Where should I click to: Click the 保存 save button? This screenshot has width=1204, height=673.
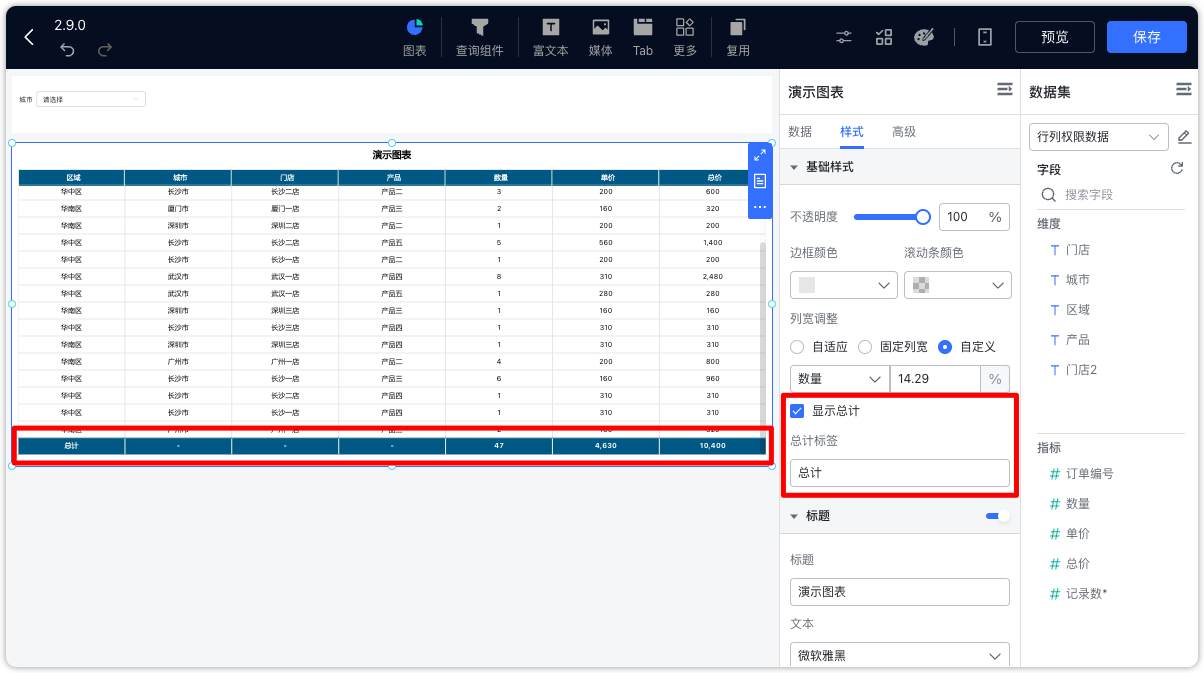click(1146, 36)
